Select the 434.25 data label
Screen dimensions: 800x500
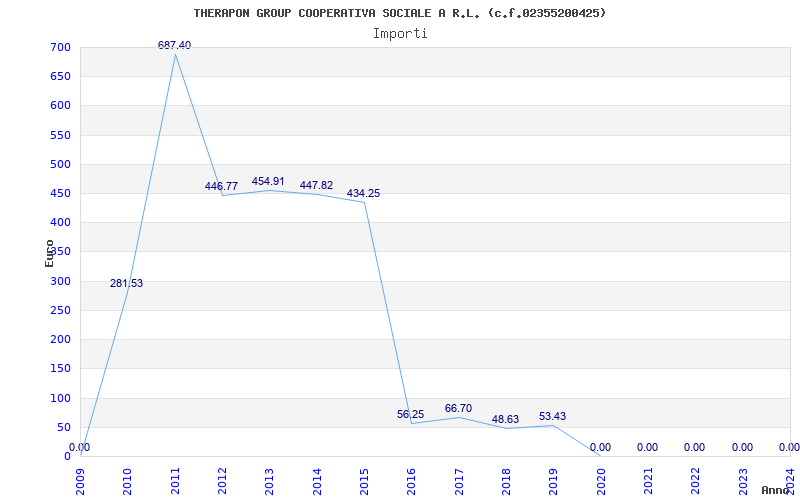(x=363, y=193)
